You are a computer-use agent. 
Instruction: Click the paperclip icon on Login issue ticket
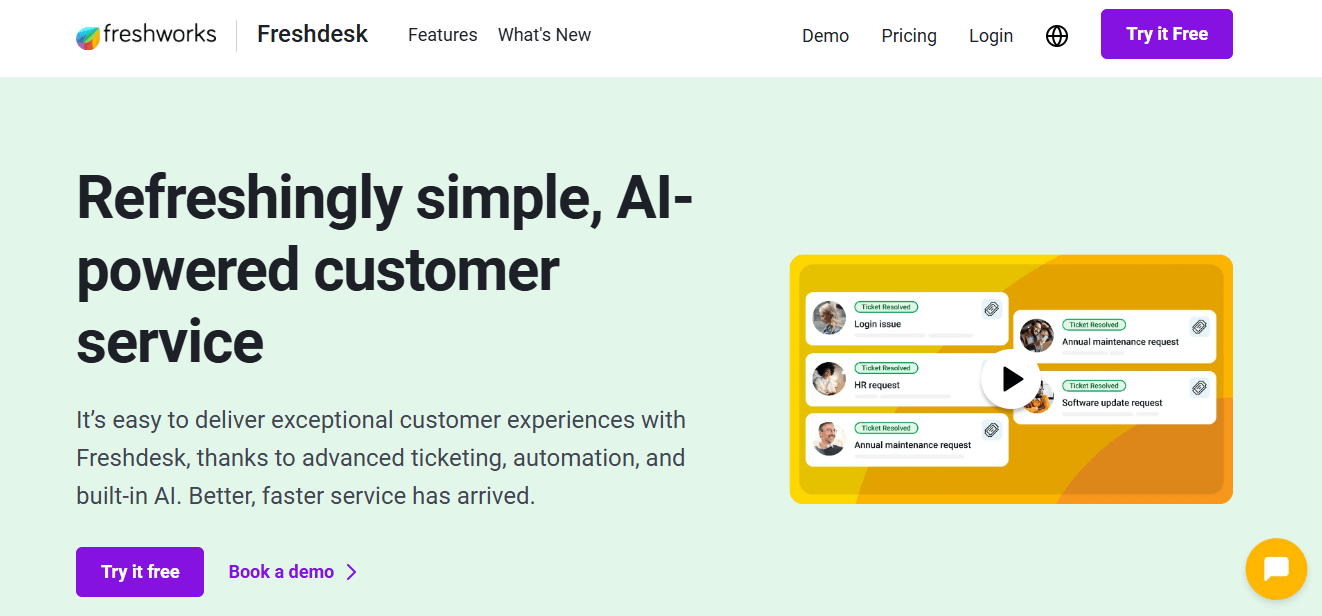pos(991,307)
